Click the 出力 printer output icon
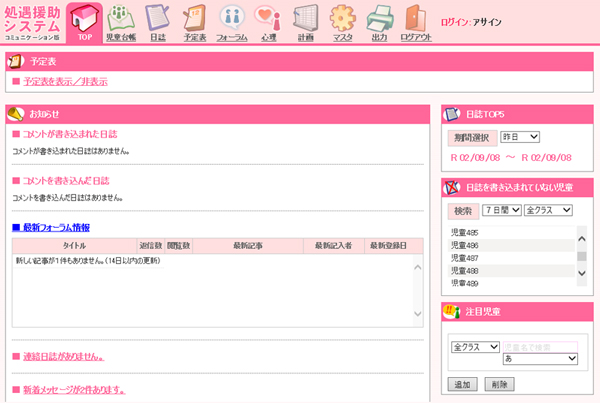 click(378, 22)
